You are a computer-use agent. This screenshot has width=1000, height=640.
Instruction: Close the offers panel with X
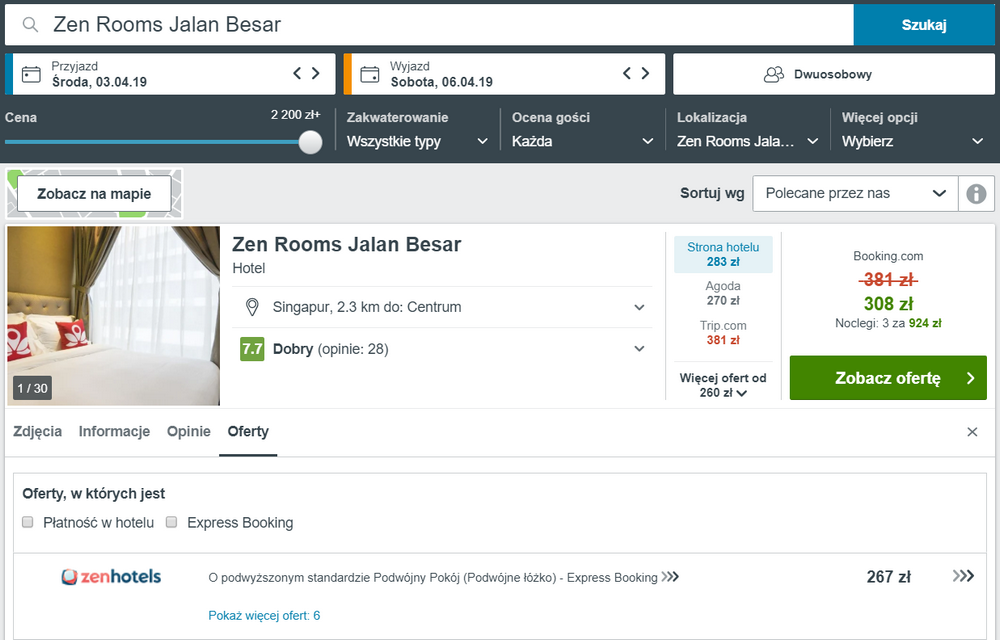coord(972,432)
